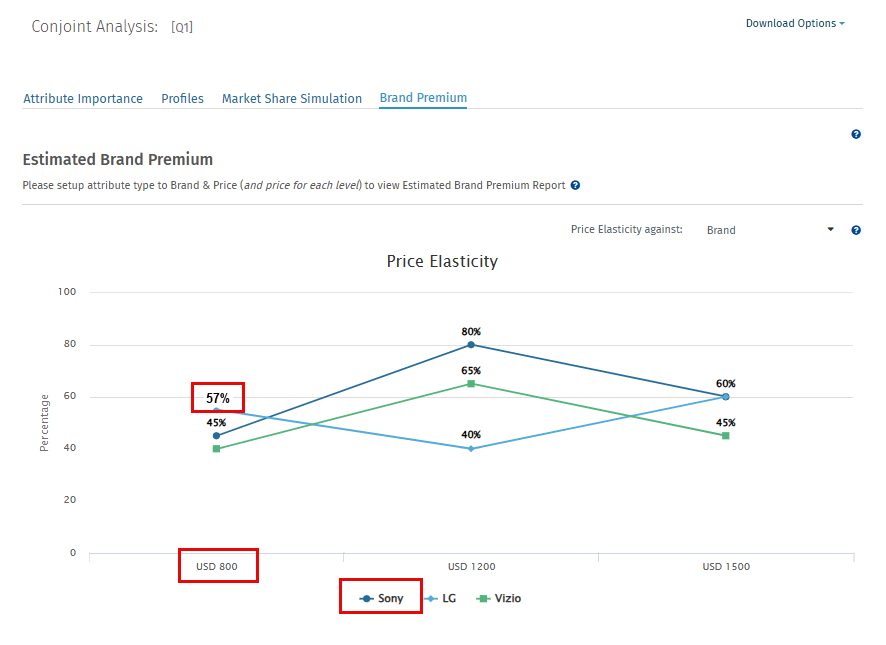886x645 pixels.
Task: Open the Profiles tab
Action: [182, 98]
